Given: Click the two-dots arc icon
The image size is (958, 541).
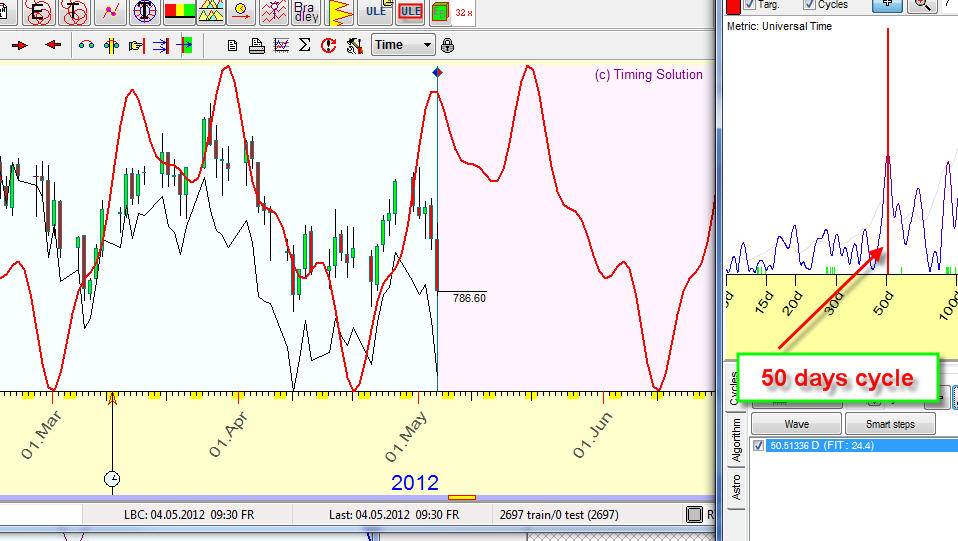Looking at the screenshot, I should pyautogui.click(x=86, y=45).
